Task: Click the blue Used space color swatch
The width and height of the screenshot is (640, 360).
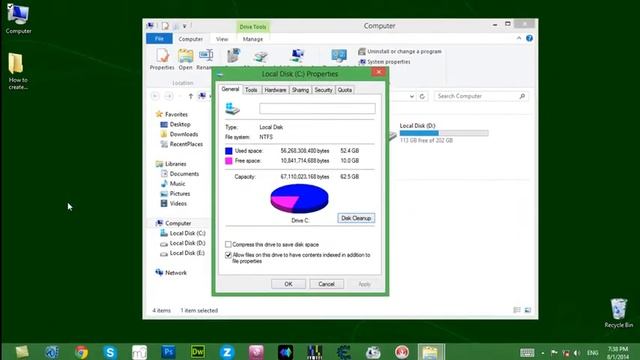Action: pyautogui.click(x=229, y=151)
